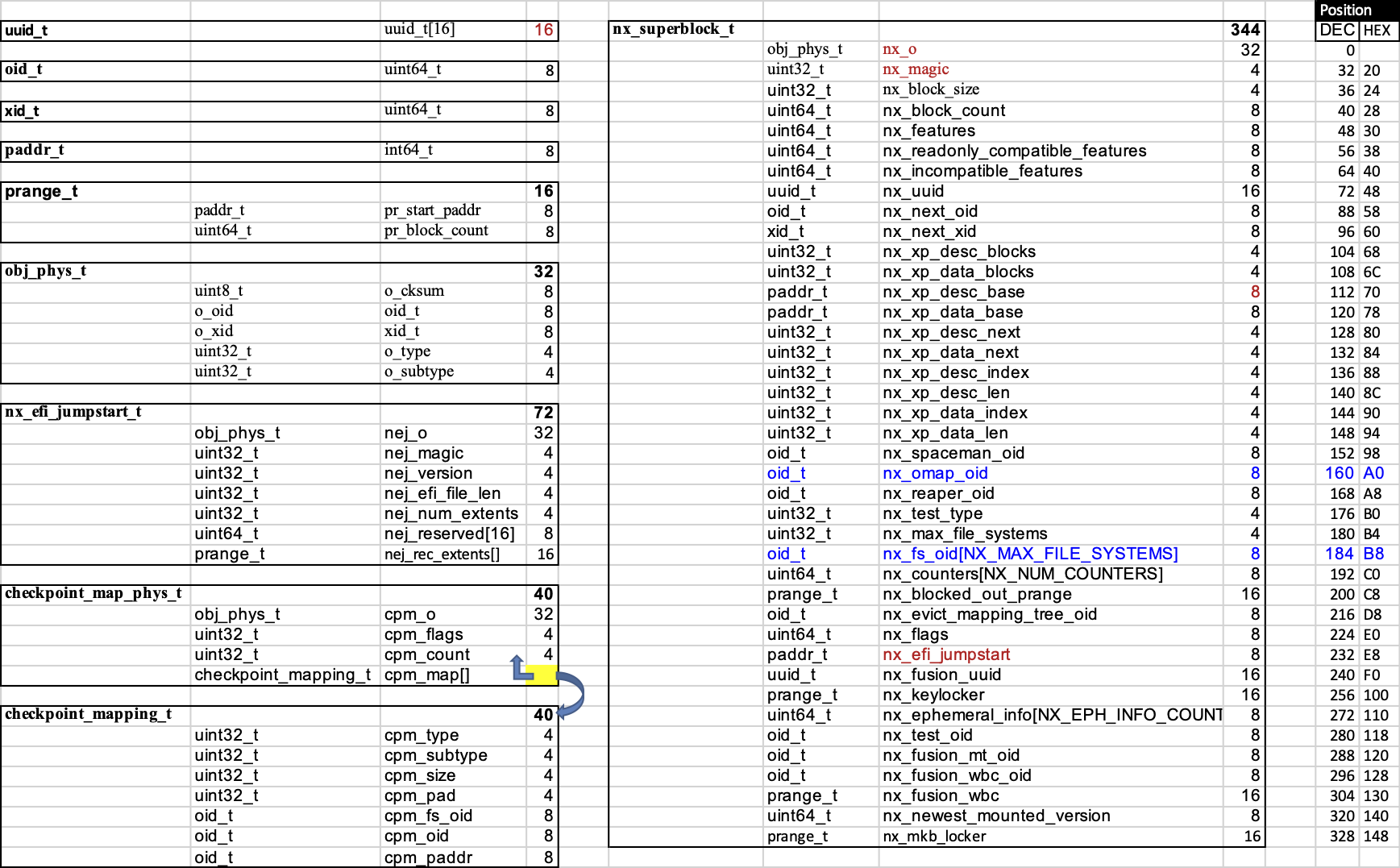
Task: Select the nx_reaper_oid field cell
Action: (1051, 493)
